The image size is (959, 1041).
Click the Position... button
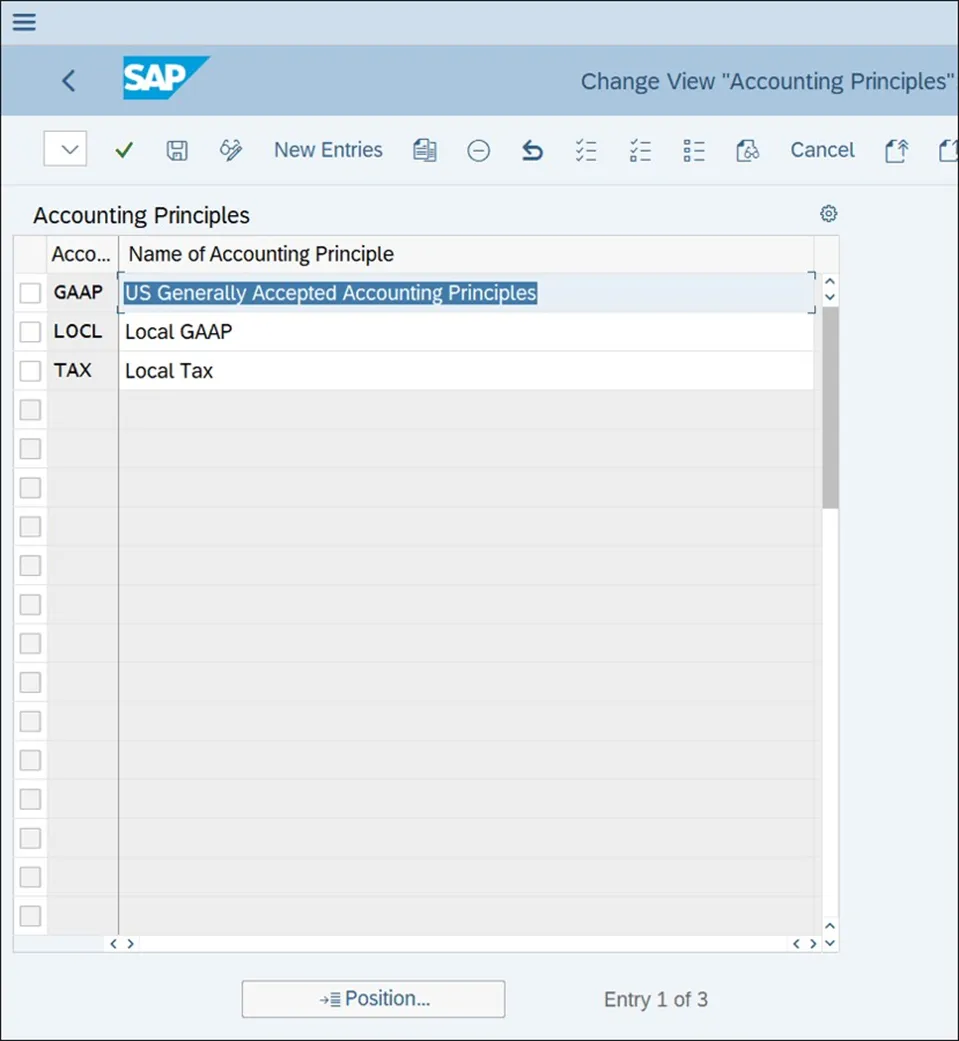point(373,998)
